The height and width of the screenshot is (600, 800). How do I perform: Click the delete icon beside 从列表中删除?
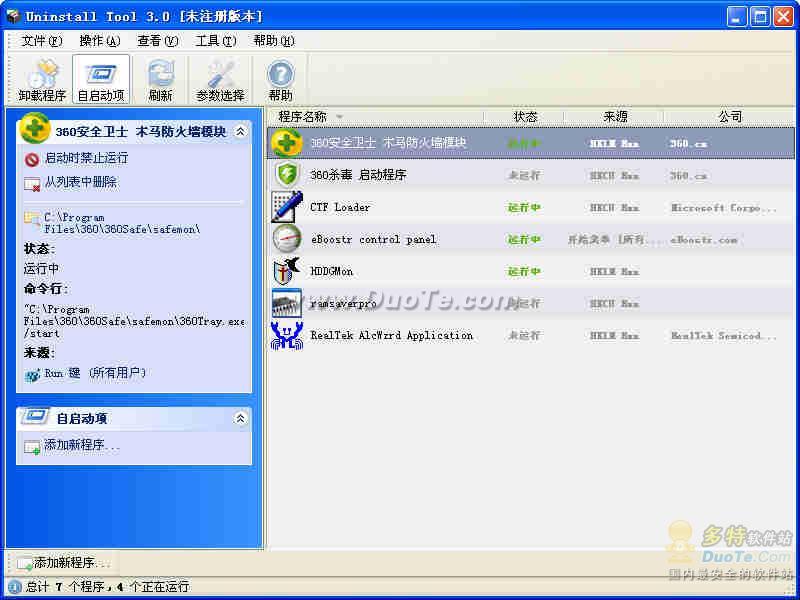32,184
